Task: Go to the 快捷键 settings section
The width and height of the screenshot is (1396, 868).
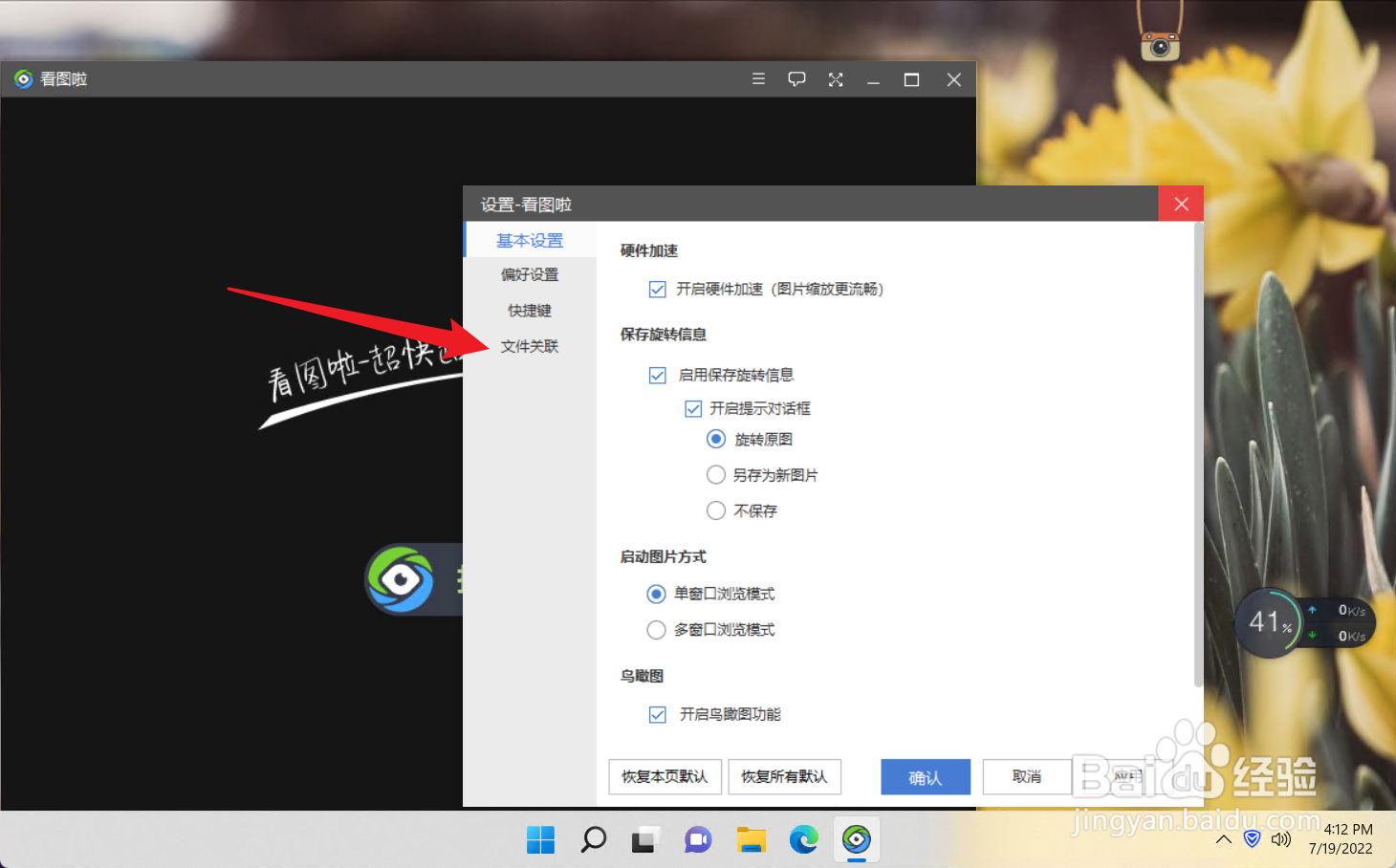Action: (x=529, y=310)
